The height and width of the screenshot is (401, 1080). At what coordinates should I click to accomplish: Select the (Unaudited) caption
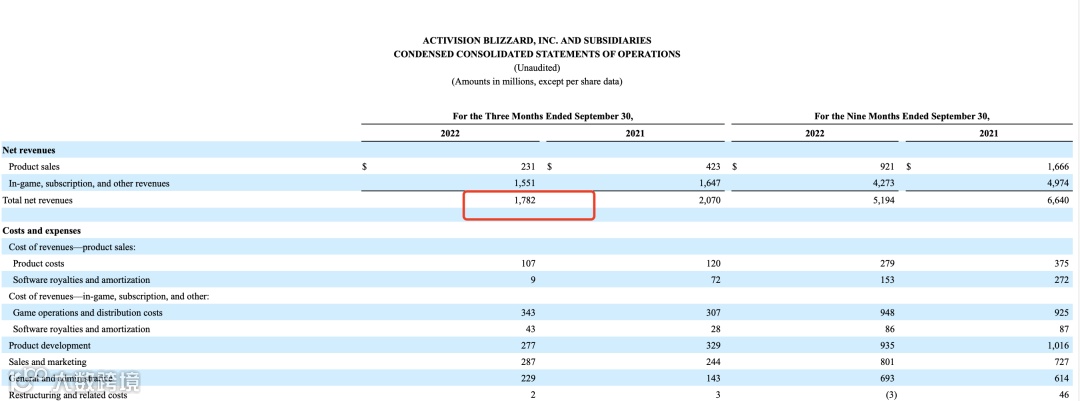click(537, 68)
